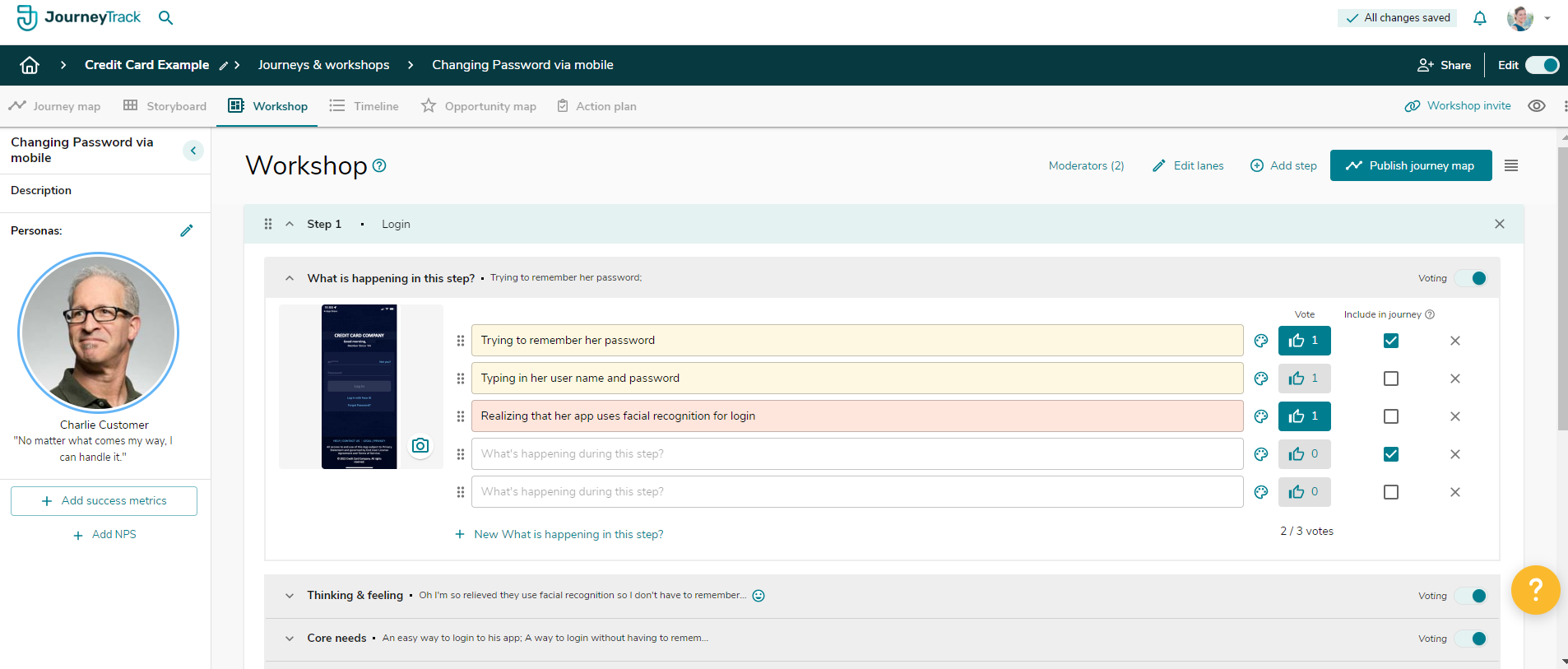The width and height of the screenshot is (1568, 669).
Task: Check include in journey for 'Typing in her user name'
Action: [x=1391, y=379]
